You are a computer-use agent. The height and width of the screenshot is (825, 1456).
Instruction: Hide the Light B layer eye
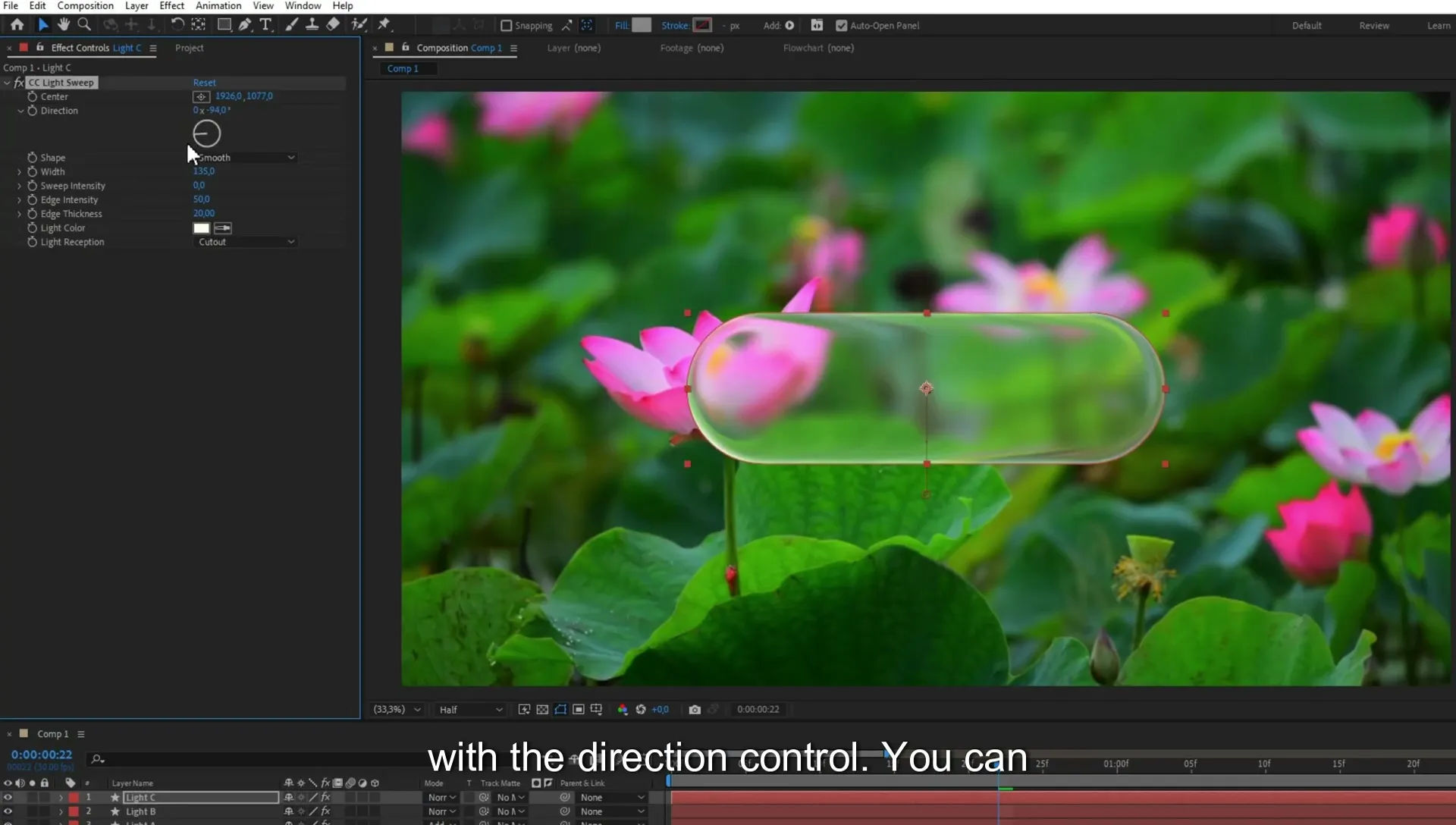tap(8, 811)
